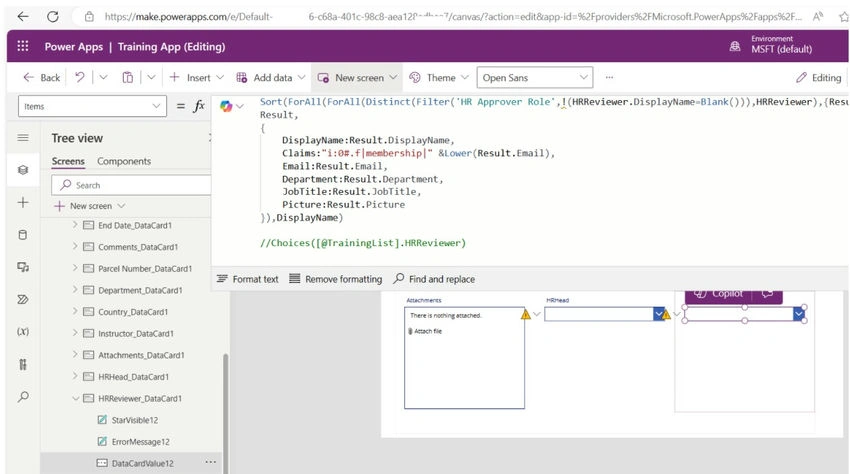
Task: Open the Copilot icon in formula bar
Action: (226, 106)
